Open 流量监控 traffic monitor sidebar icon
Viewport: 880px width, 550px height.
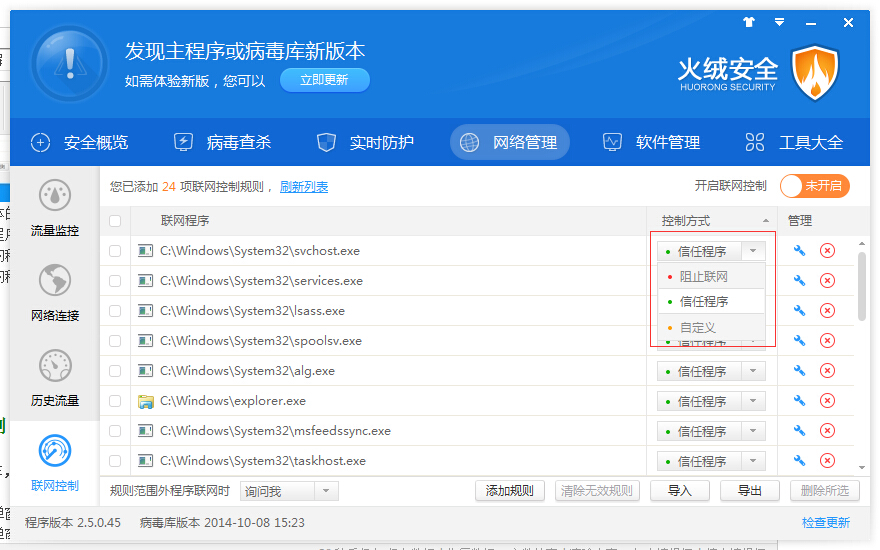point(54,207)
